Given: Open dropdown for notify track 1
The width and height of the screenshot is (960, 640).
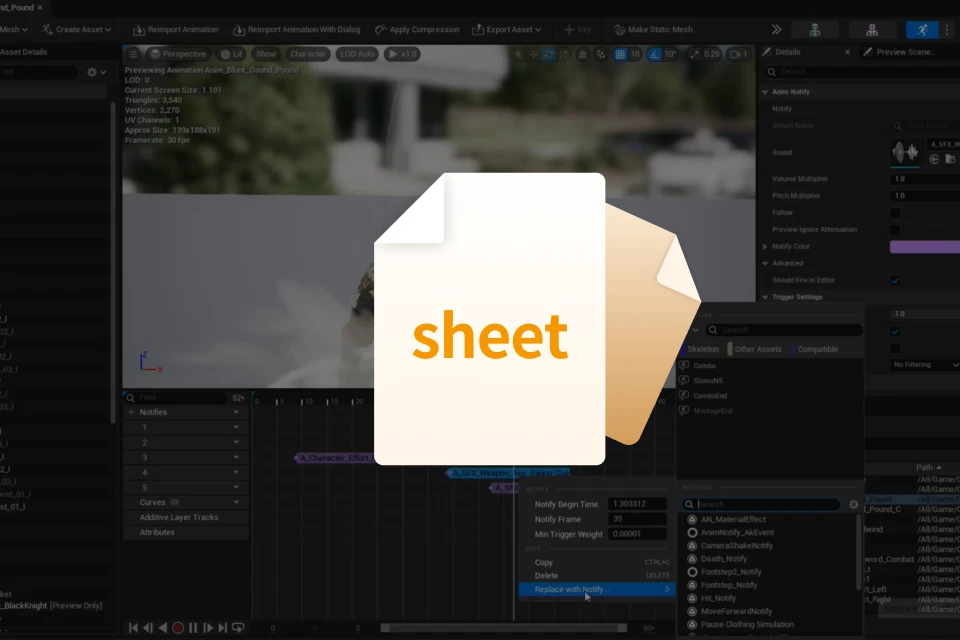Looking at the screenshot, I should (236, 427).
